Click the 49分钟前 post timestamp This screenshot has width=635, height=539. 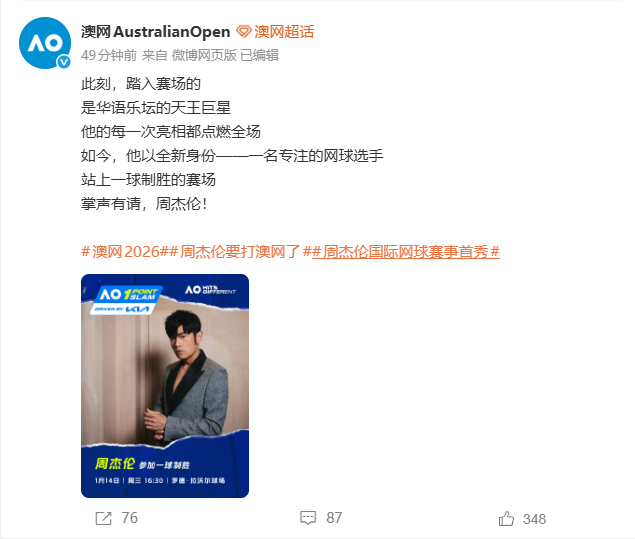coord(109,55)
